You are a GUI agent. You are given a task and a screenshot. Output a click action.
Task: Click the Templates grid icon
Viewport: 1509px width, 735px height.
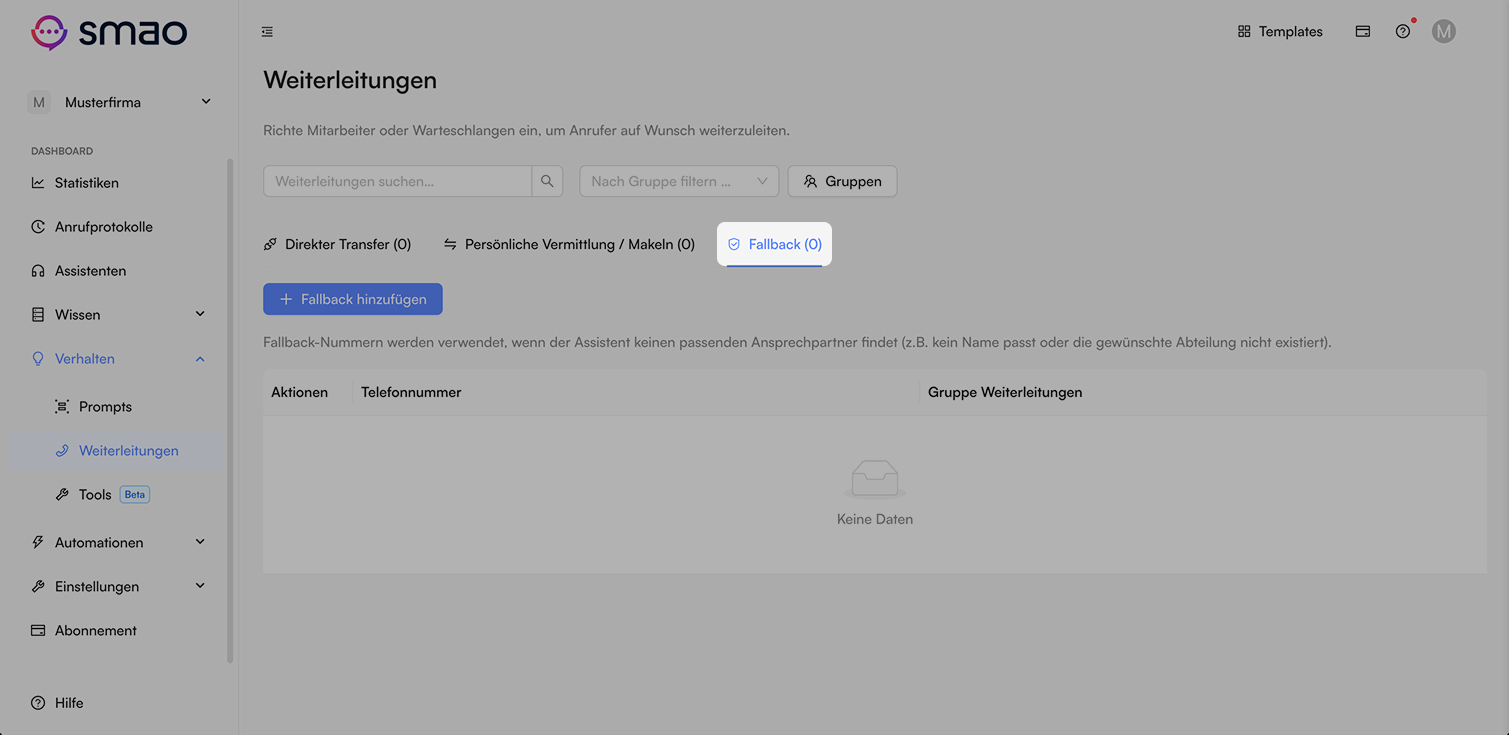(1244, 32)
